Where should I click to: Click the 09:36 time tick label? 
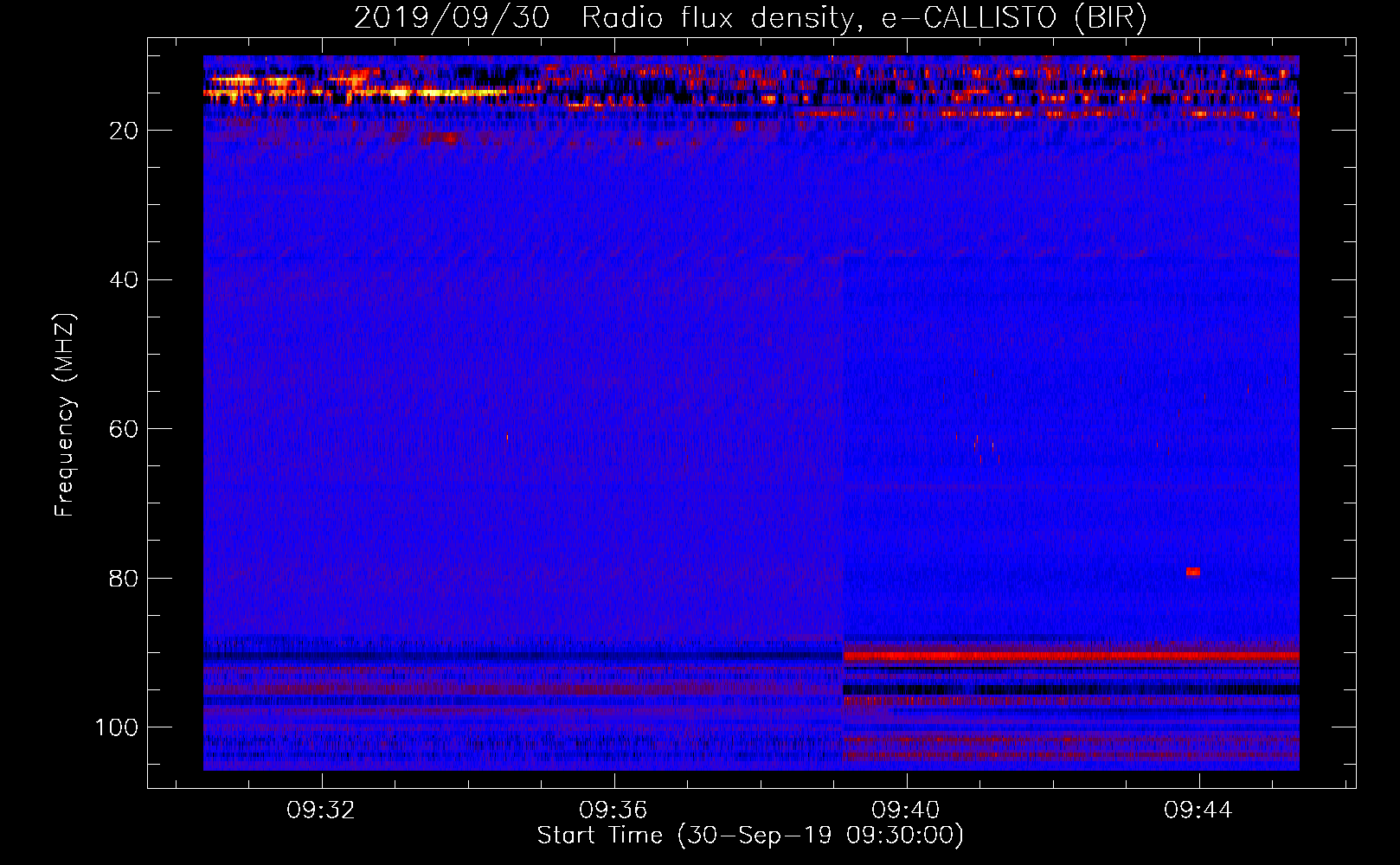pos(613,811)
